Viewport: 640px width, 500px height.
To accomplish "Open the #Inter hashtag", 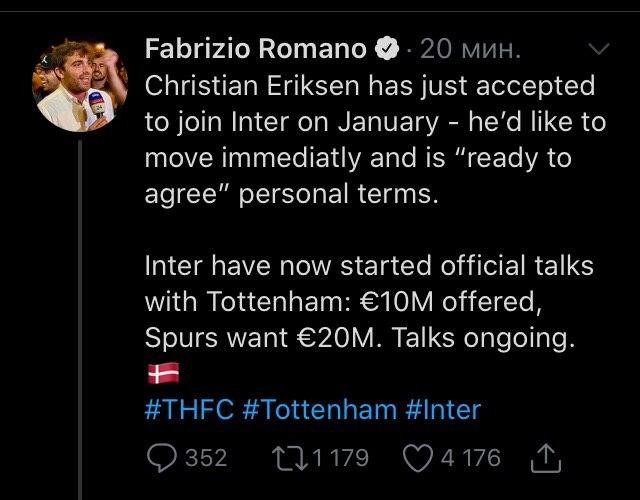I will (x=443, y=409).
